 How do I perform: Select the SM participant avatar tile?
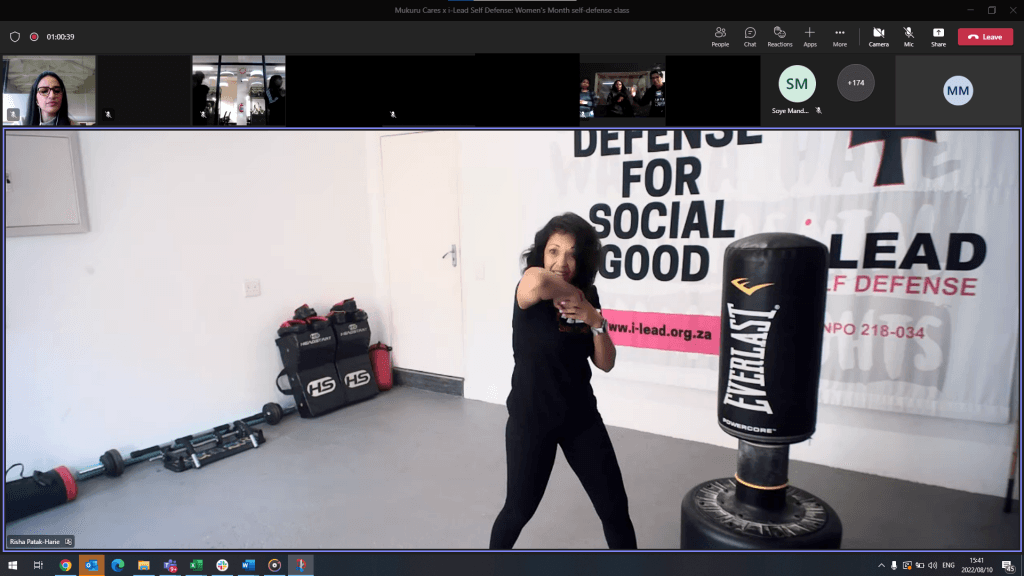click(797, 84)
